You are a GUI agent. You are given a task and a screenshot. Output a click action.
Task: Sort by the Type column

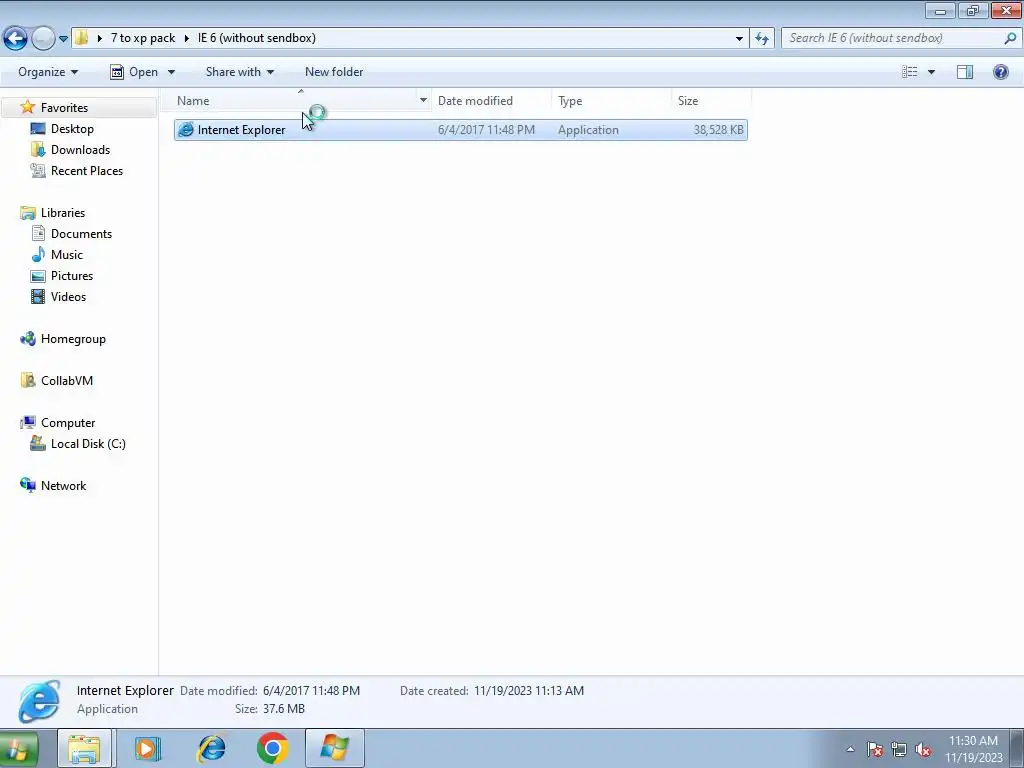pos(570,101)
